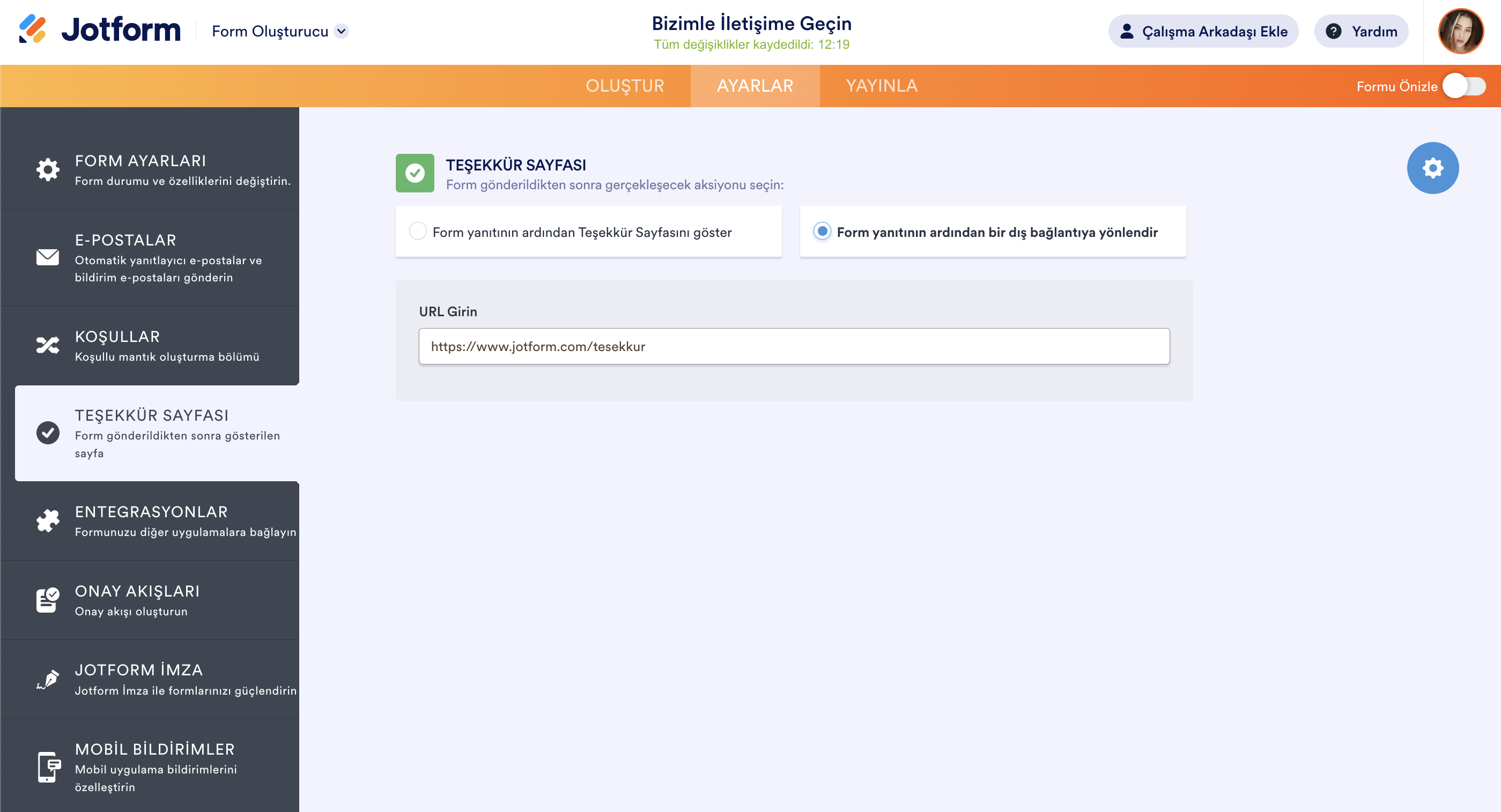Viewport: 1501px width, 812px height.
Task: Click into the URL Girin field
Action: pyautogui.click(x=794, y=347)
